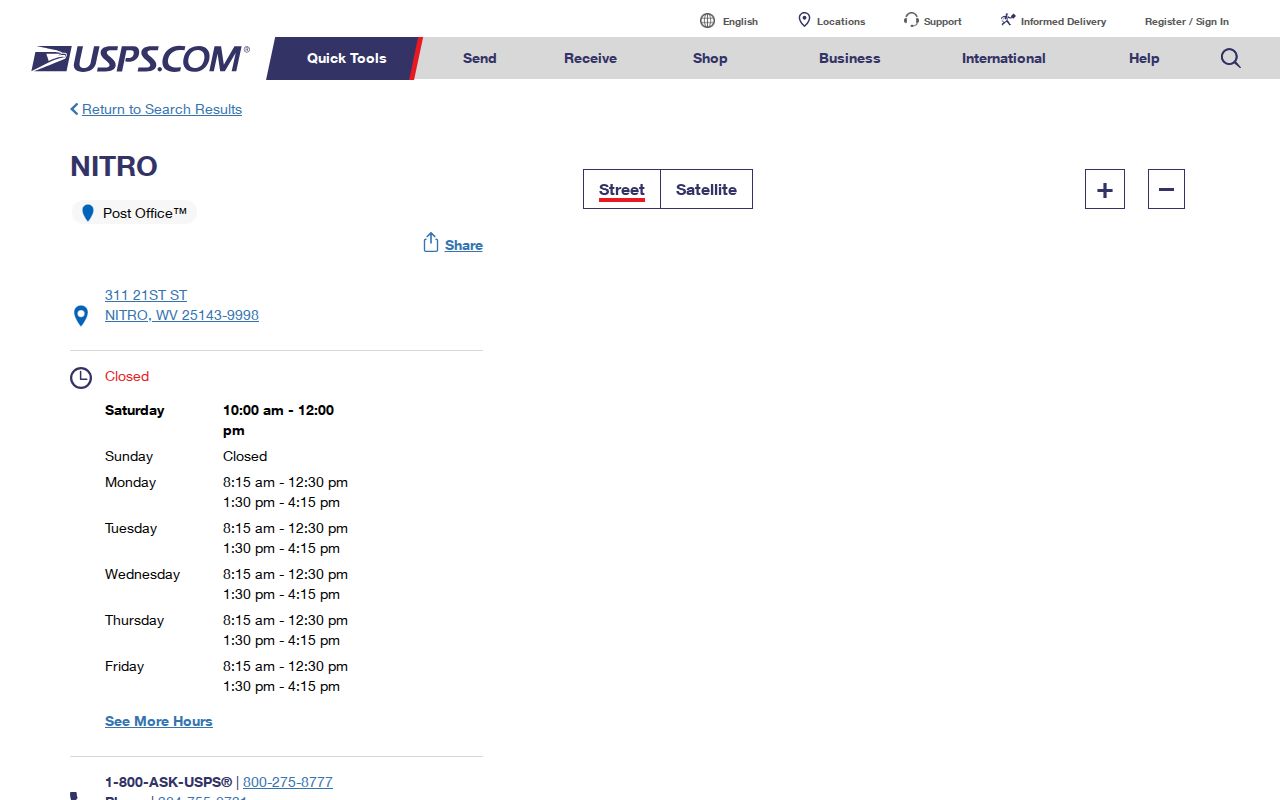Image resolution: width=1280 pixels, height=800 pixels.
Task: Switch map to Satellite view
Action: 706,189
